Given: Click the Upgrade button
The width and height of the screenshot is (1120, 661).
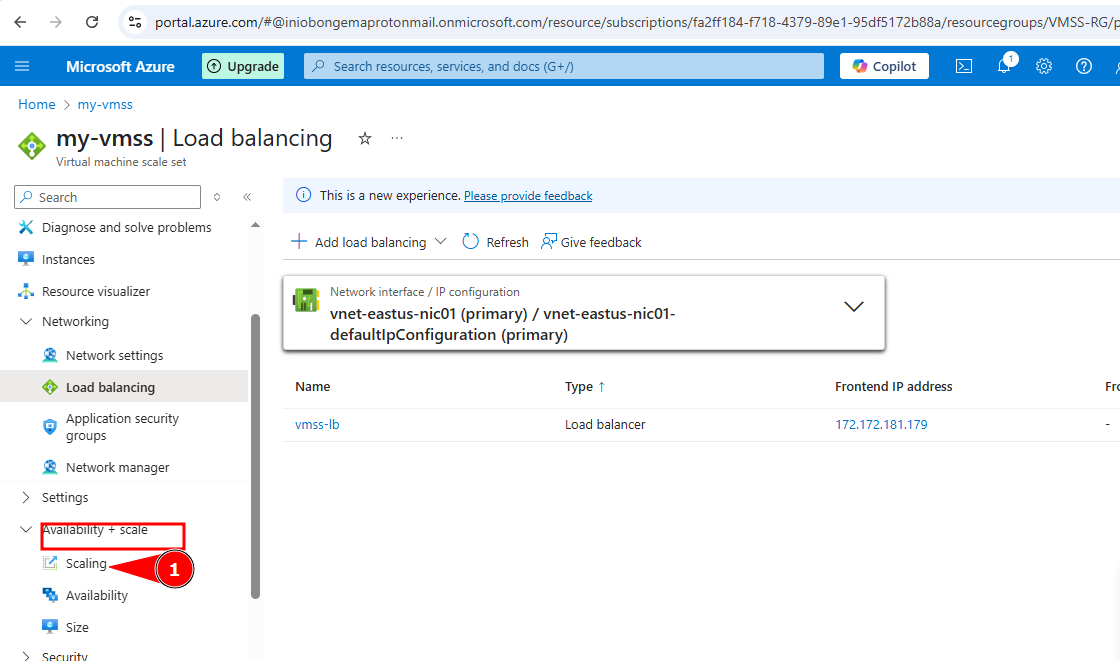Looking at the screenshot, I should click(243, 66).
